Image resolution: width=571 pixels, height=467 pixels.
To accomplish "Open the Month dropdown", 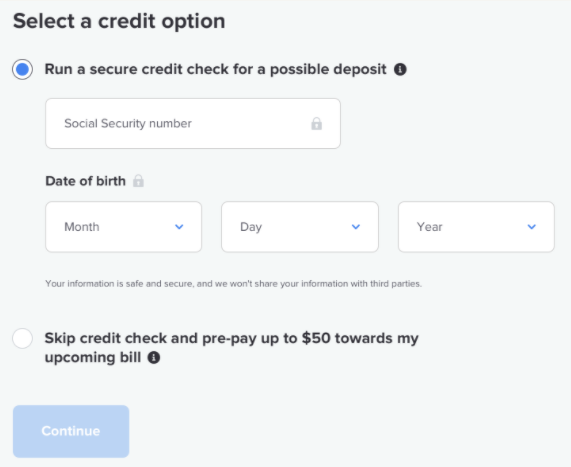I will point(123,227).
